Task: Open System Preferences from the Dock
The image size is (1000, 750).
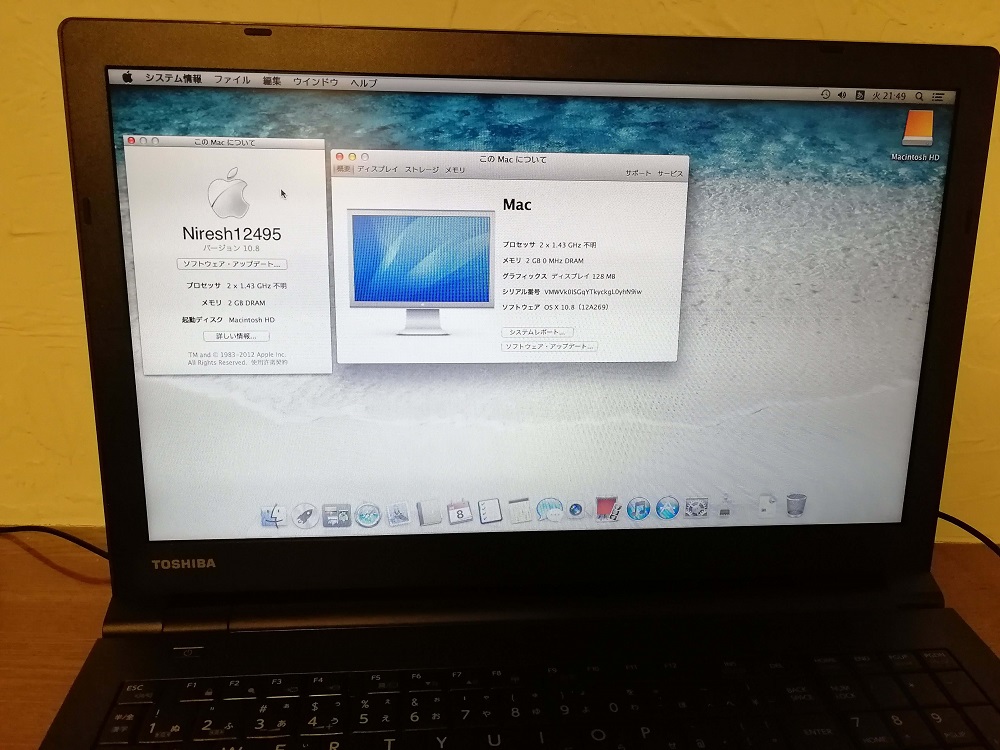Action: [695, 513]
